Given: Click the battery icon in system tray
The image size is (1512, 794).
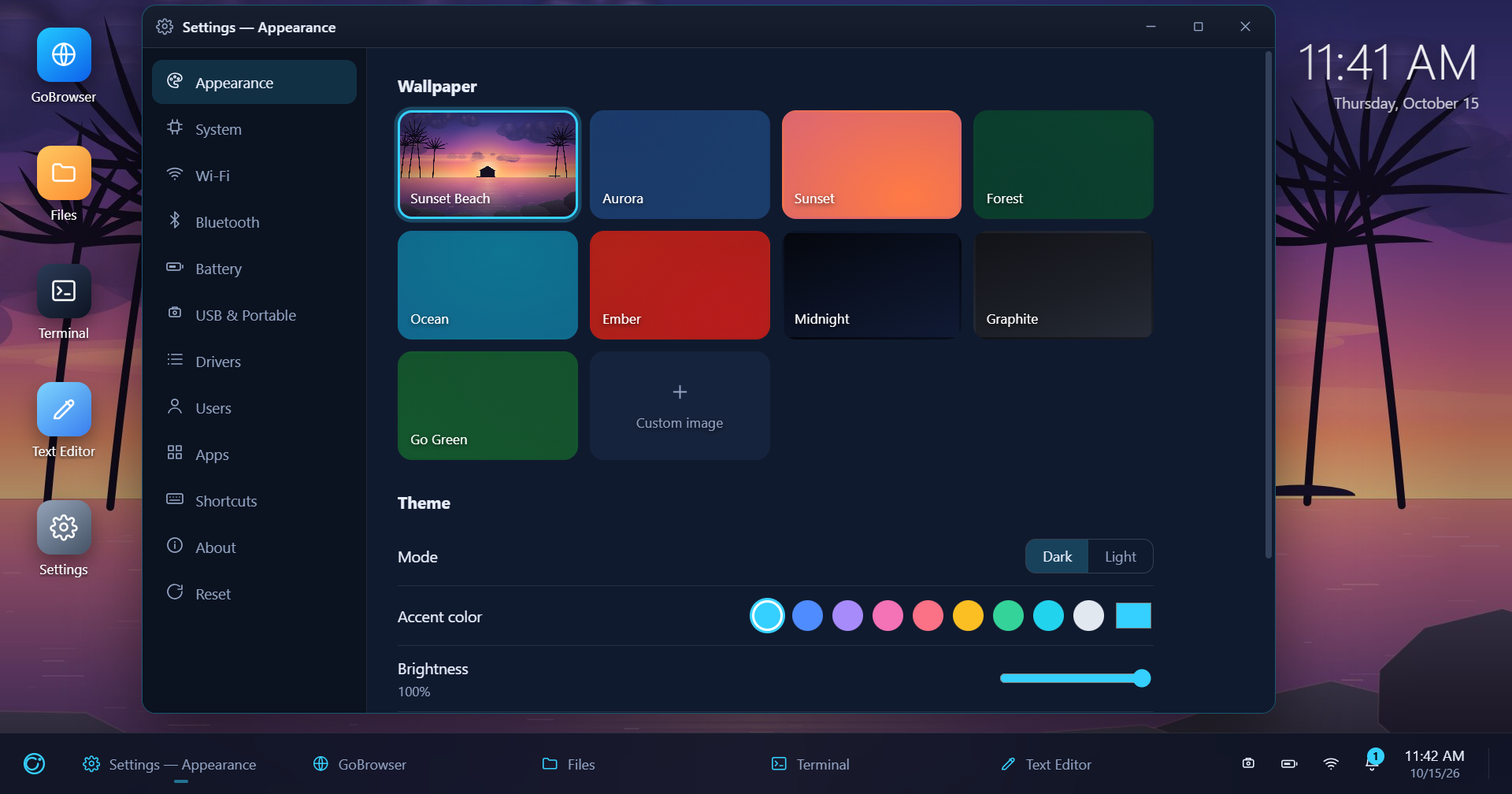Looking at the screenshot, I should (x=1289, y=763).
